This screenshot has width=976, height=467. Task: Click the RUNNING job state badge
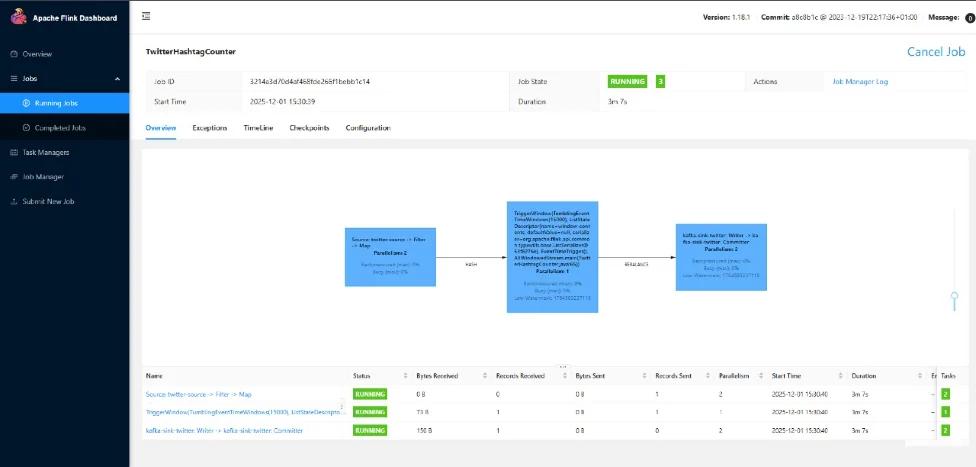point(627,82)
